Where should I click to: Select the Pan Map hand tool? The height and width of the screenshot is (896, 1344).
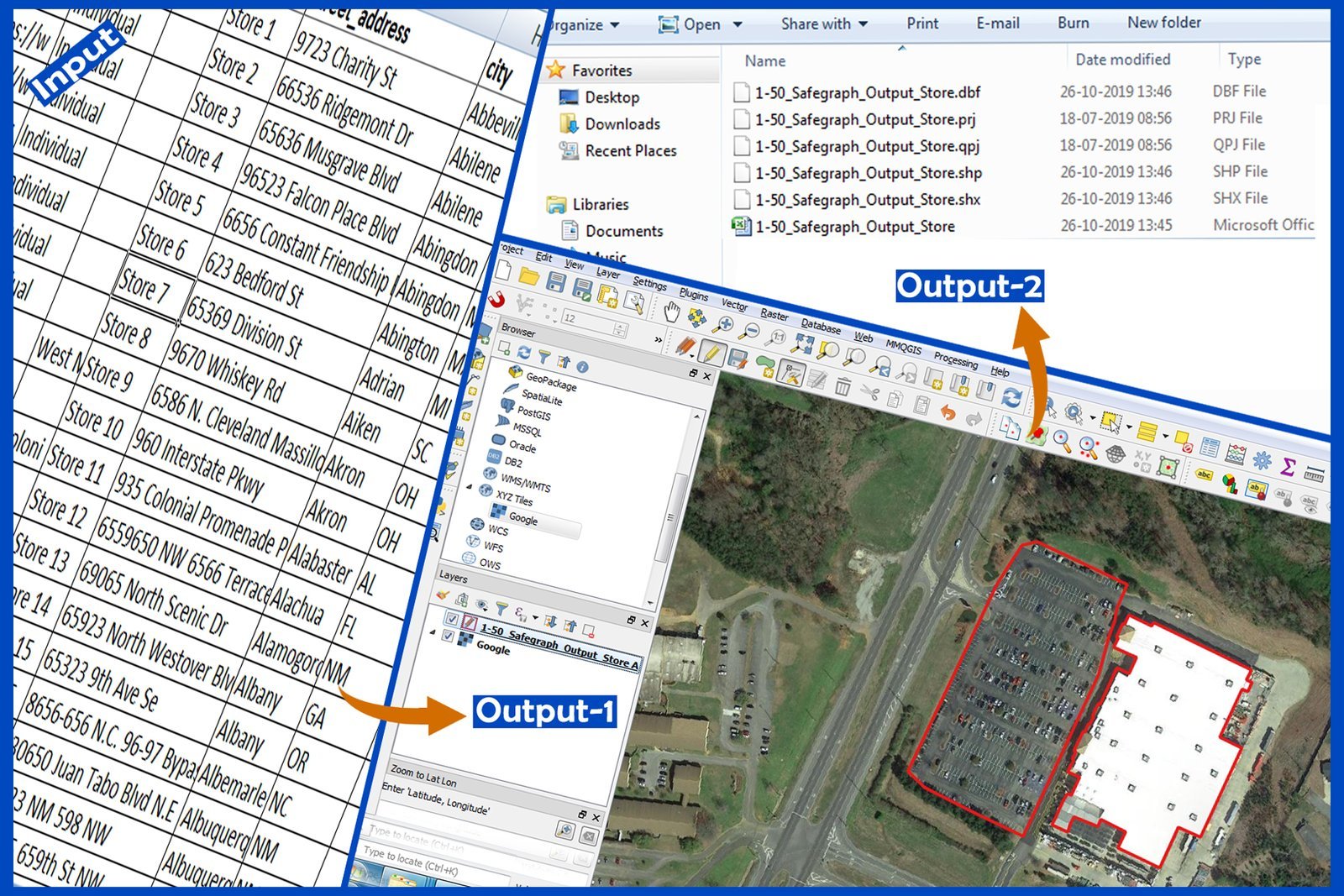click(x=671, y=311)
